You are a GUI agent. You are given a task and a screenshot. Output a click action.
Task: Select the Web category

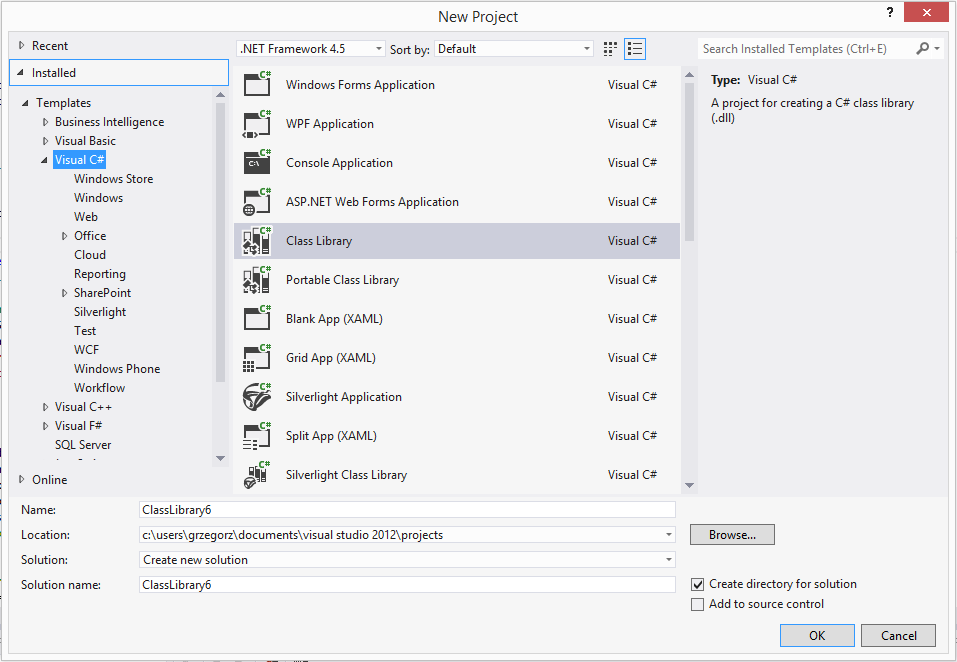click(86, 217)
